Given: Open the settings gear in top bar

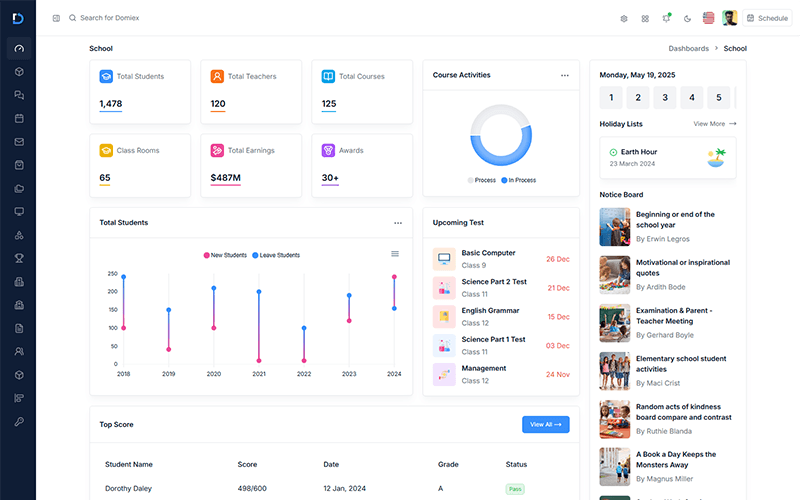Looking at the screenshot, I should tap(623, 18).
